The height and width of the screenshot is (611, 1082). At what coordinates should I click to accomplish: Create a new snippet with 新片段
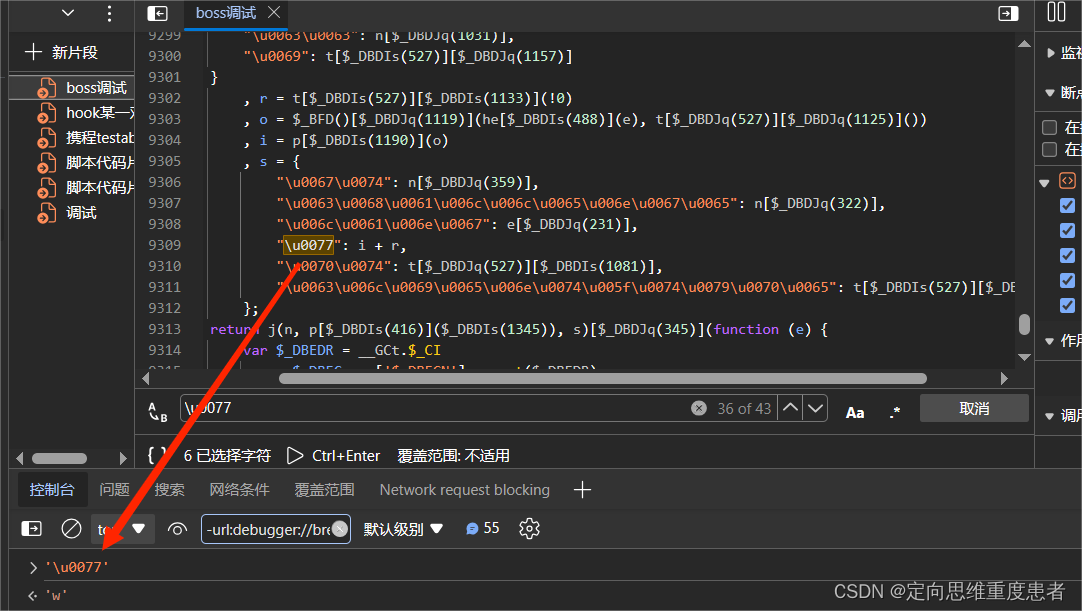tap(61, 52)
